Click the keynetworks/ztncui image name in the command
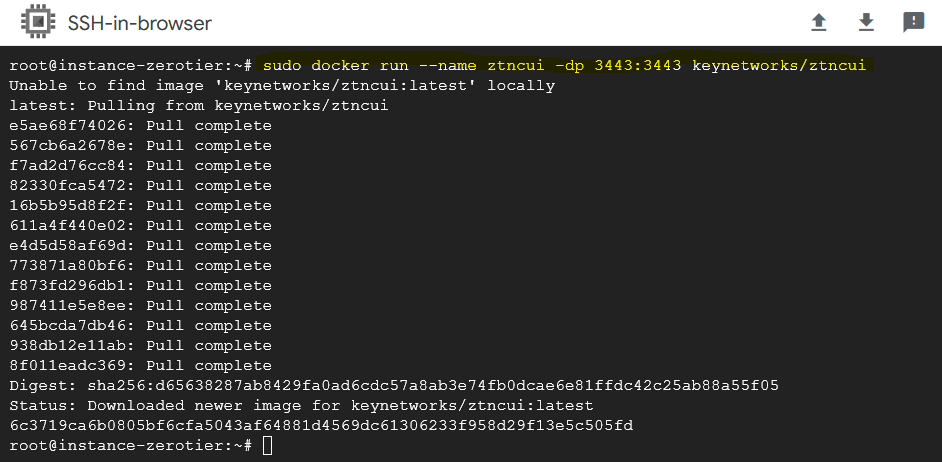 point(779,65)
